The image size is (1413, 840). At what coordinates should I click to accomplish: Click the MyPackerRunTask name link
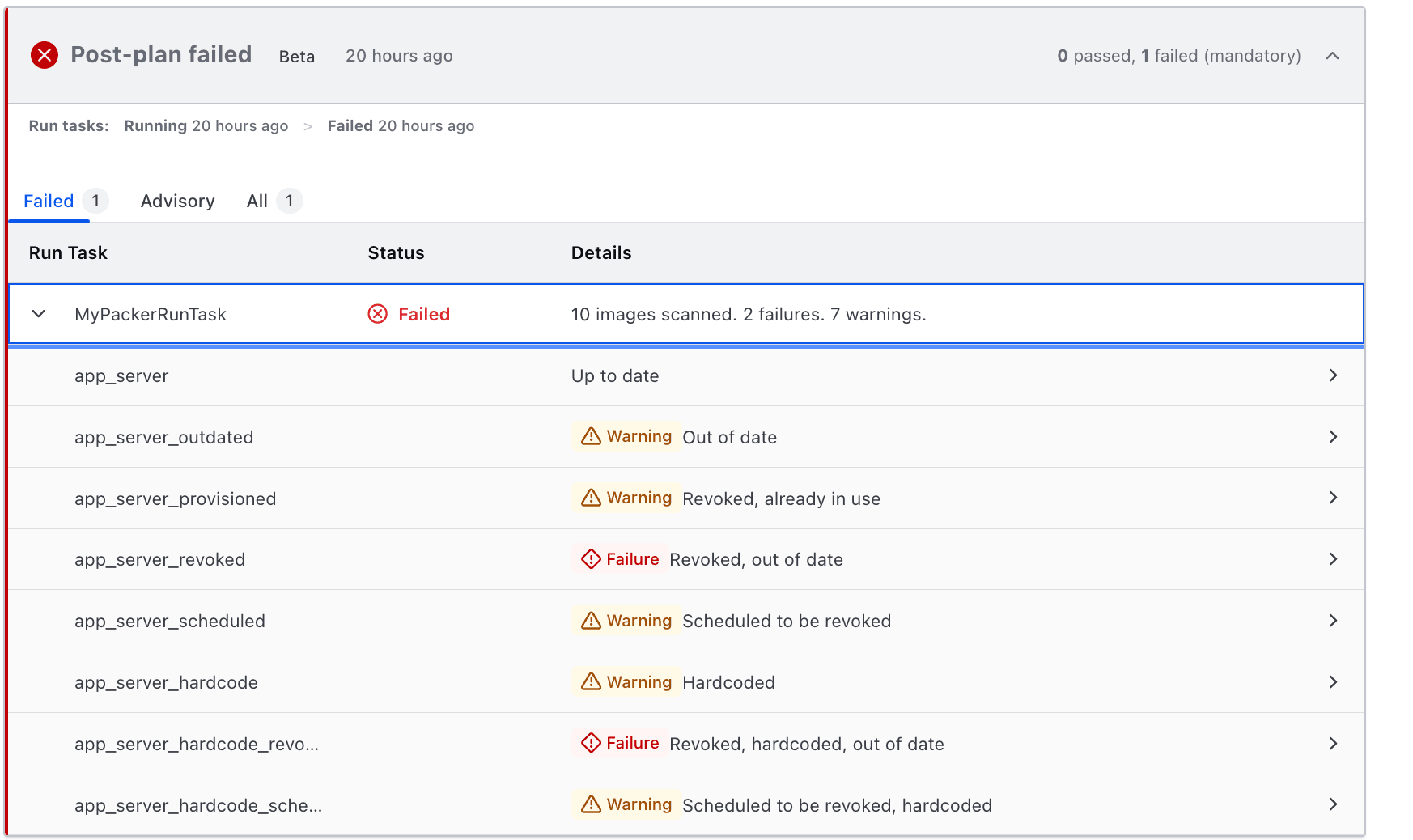click(x=151, y=314)
